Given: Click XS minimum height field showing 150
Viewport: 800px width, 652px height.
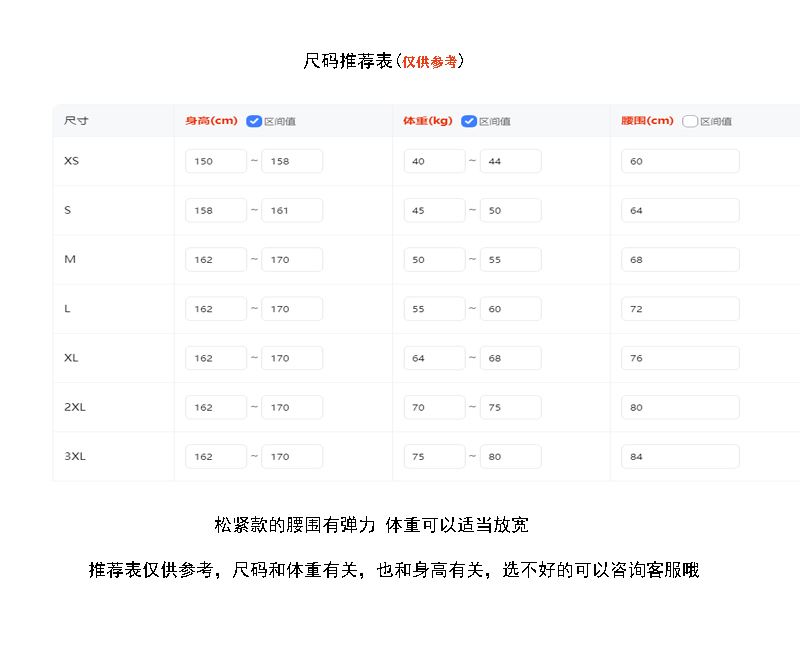Looking at the screenshot, I should click(215, 161).
